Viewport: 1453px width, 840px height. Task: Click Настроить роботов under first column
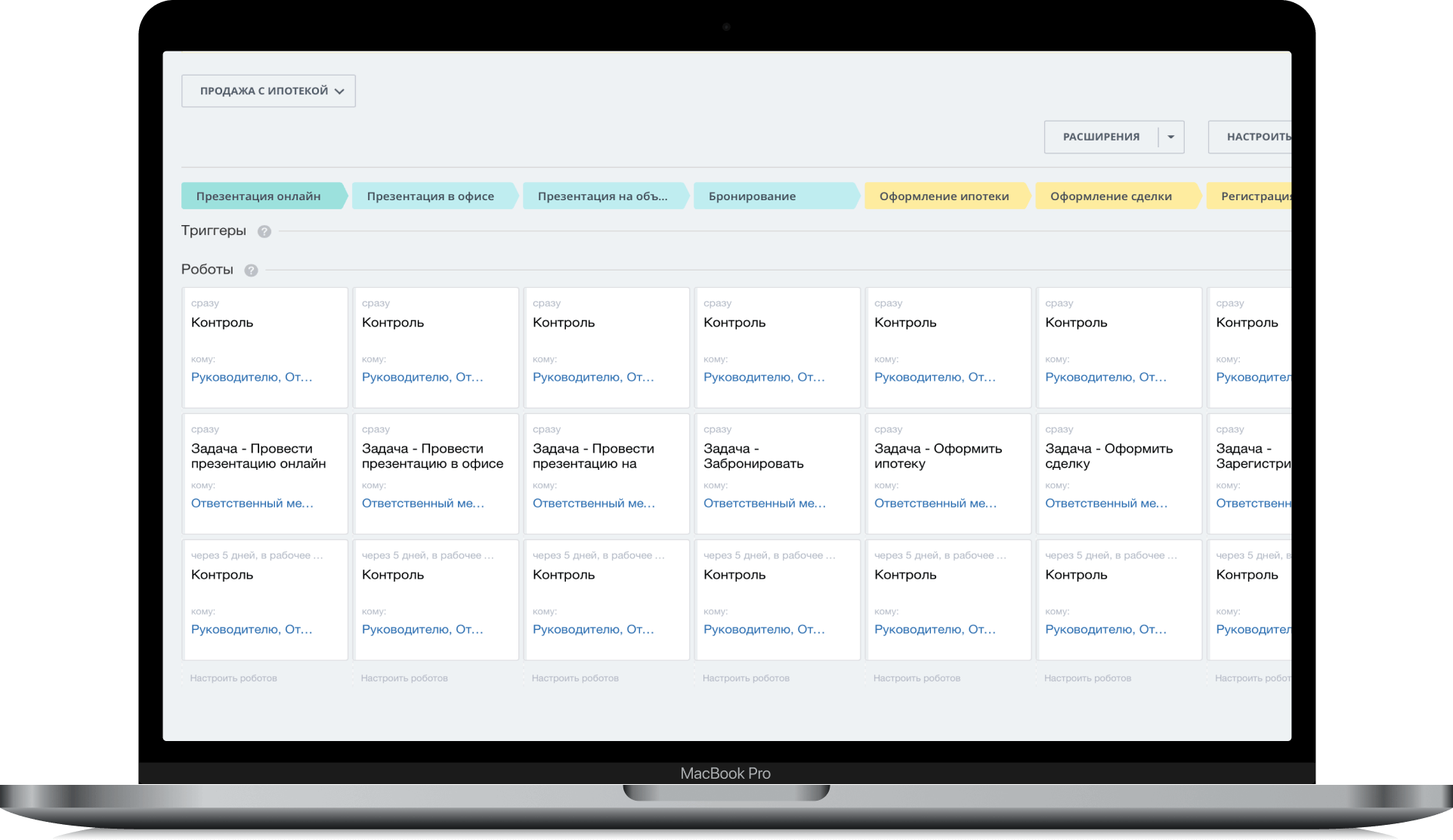click(233, 678)
